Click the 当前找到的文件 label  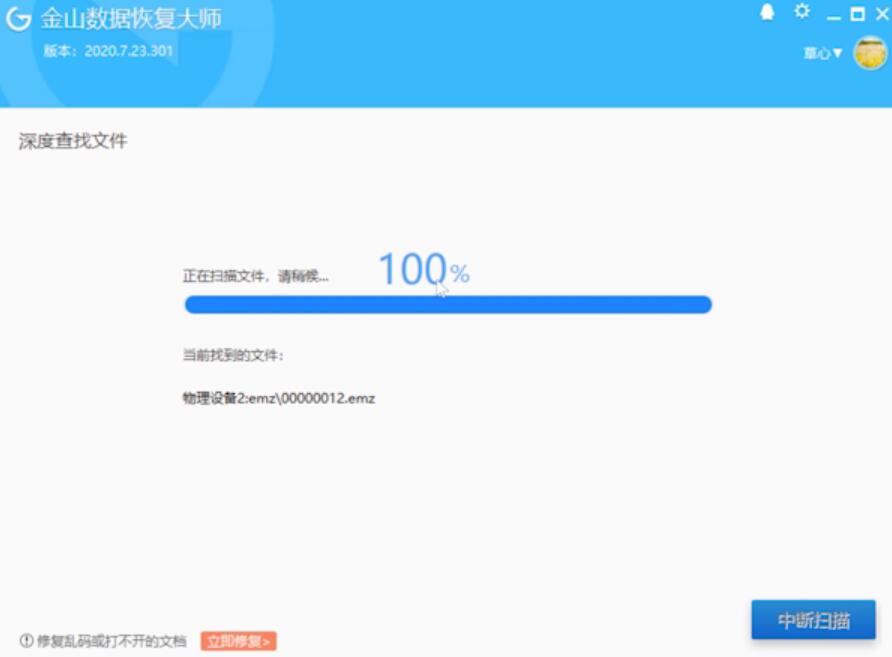(x=233, y=356)
